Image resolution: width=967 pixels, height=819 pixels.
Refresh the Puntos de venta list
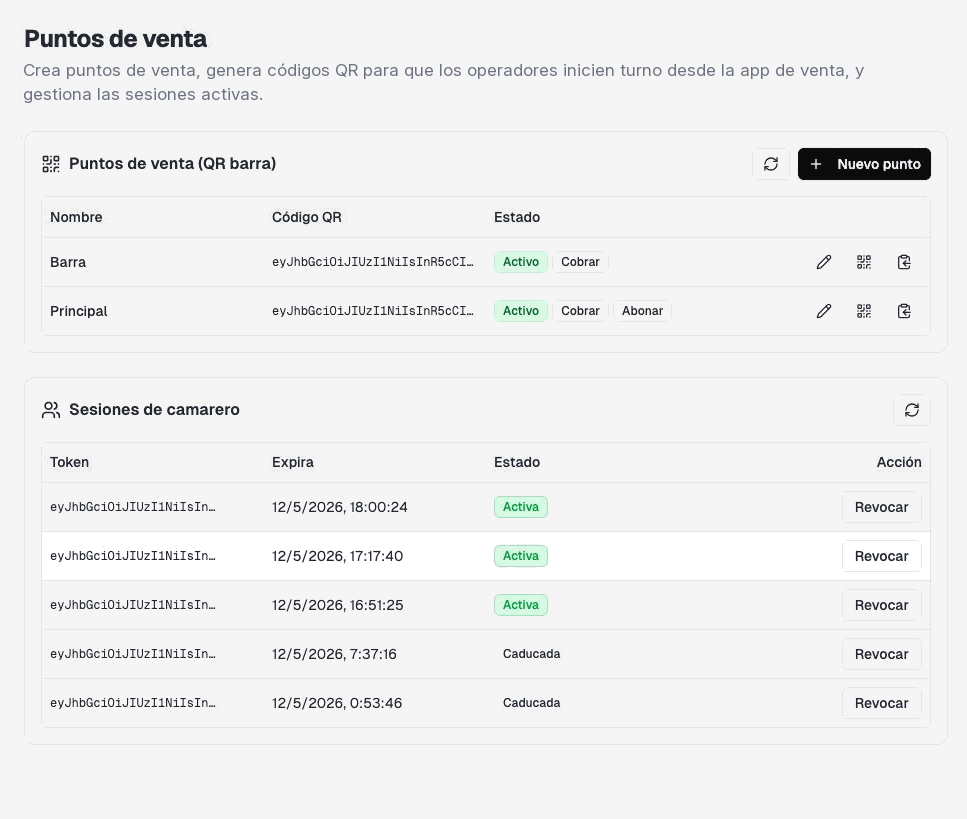[770, 164]
